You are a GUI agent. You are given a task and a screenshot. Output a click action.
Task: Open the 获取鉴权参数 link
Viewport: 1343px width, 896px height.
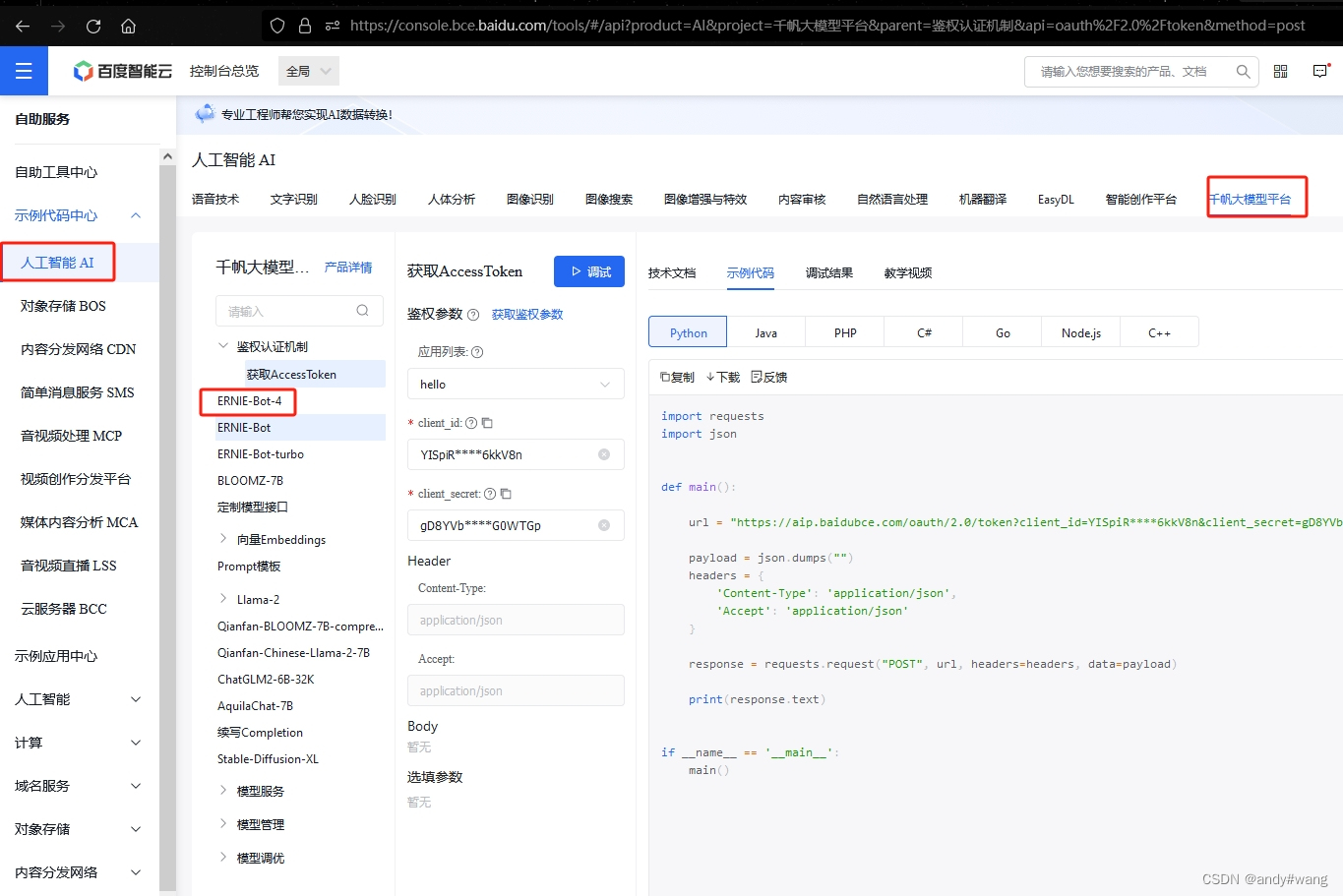[527, 315]
